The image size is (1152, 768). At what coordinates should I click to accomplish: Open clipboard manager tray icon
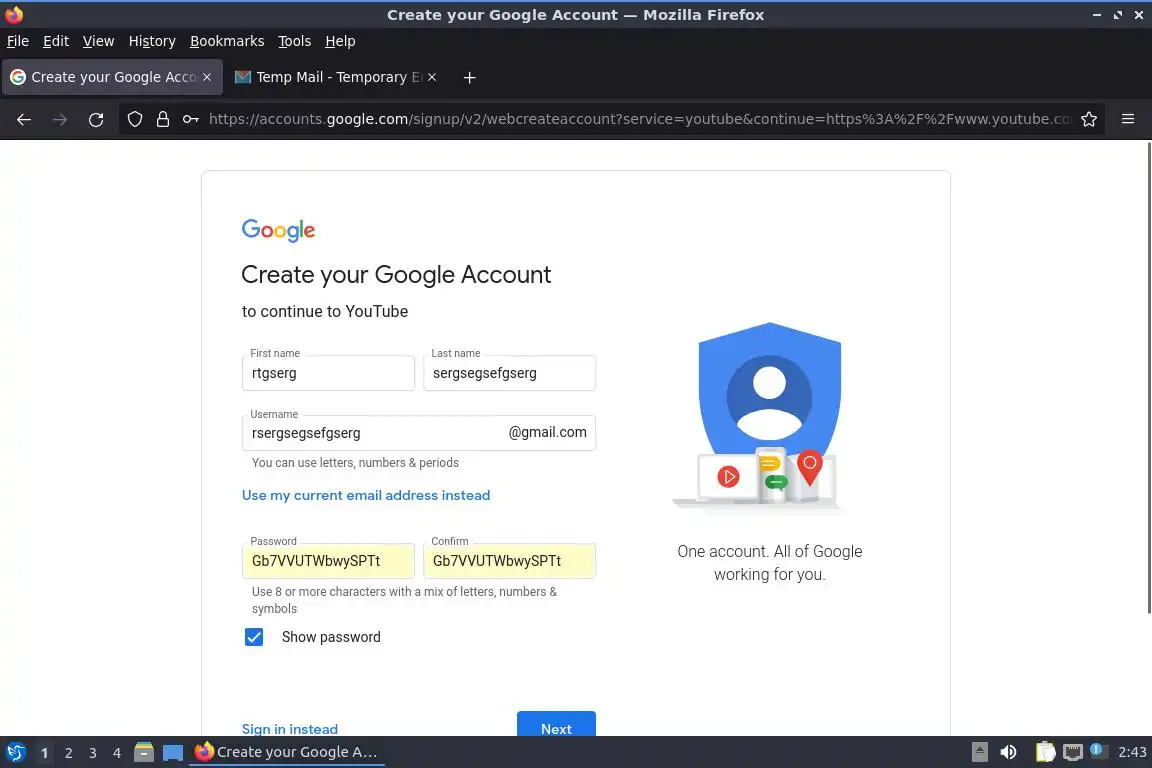click(x=1045, y=752)
